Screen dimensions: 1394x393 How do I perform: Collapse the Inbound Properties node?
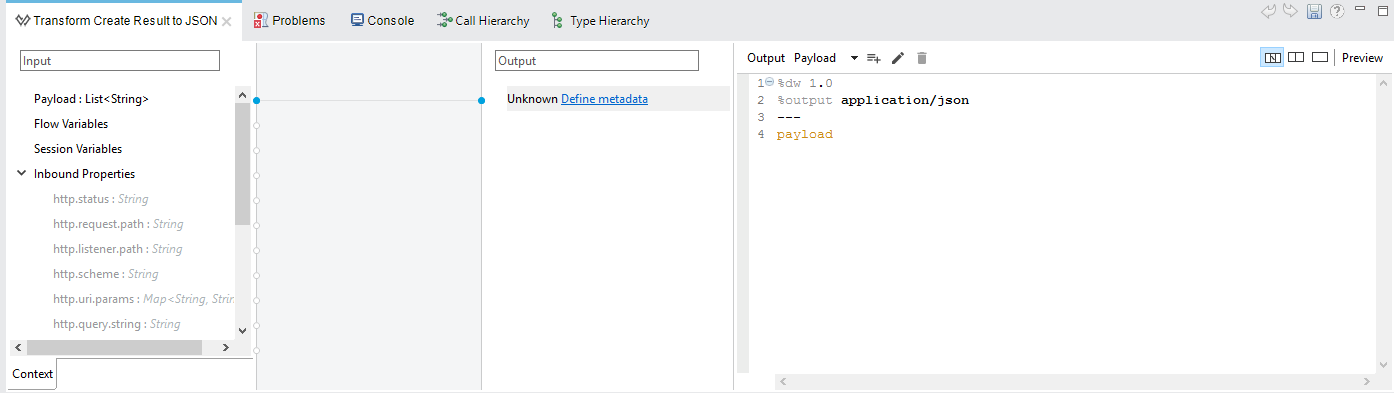click(22, 173)
